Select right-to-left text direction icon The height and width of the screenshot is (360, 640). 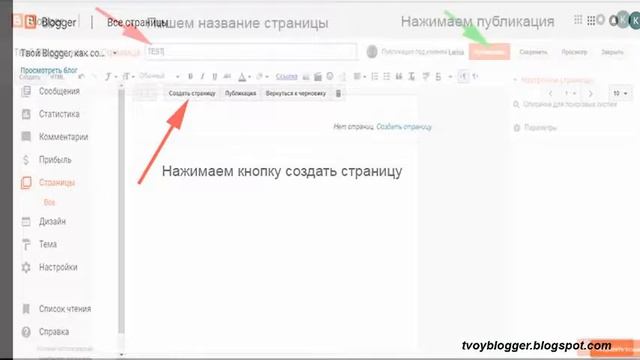[x=475, y=76]
